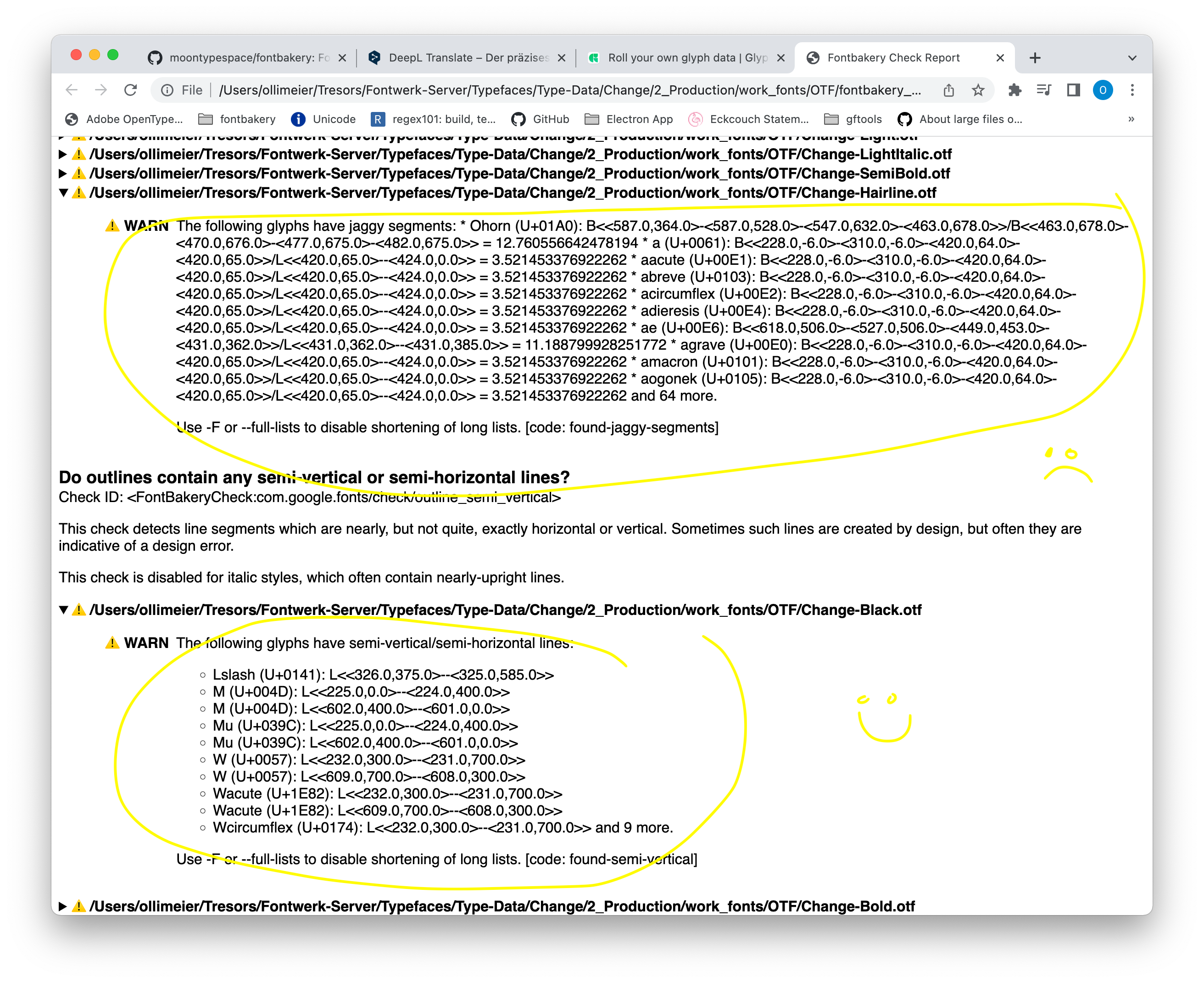Open the media controls icon

click(x=1044, y=89)
